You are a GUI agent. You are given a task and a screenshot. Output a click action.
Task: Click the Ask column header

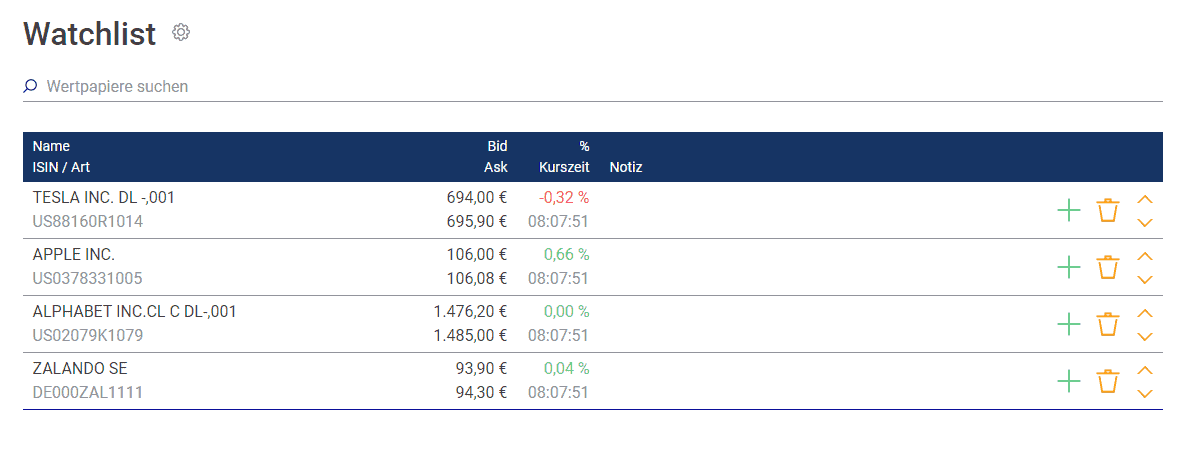(x=496, y=167)
